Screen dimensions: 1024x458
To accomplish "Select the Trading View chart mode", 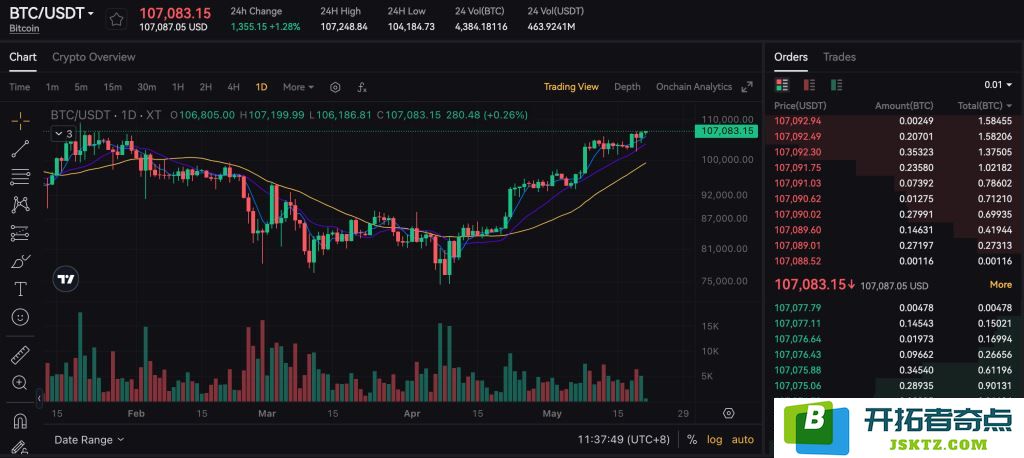I will coord(571,87).
